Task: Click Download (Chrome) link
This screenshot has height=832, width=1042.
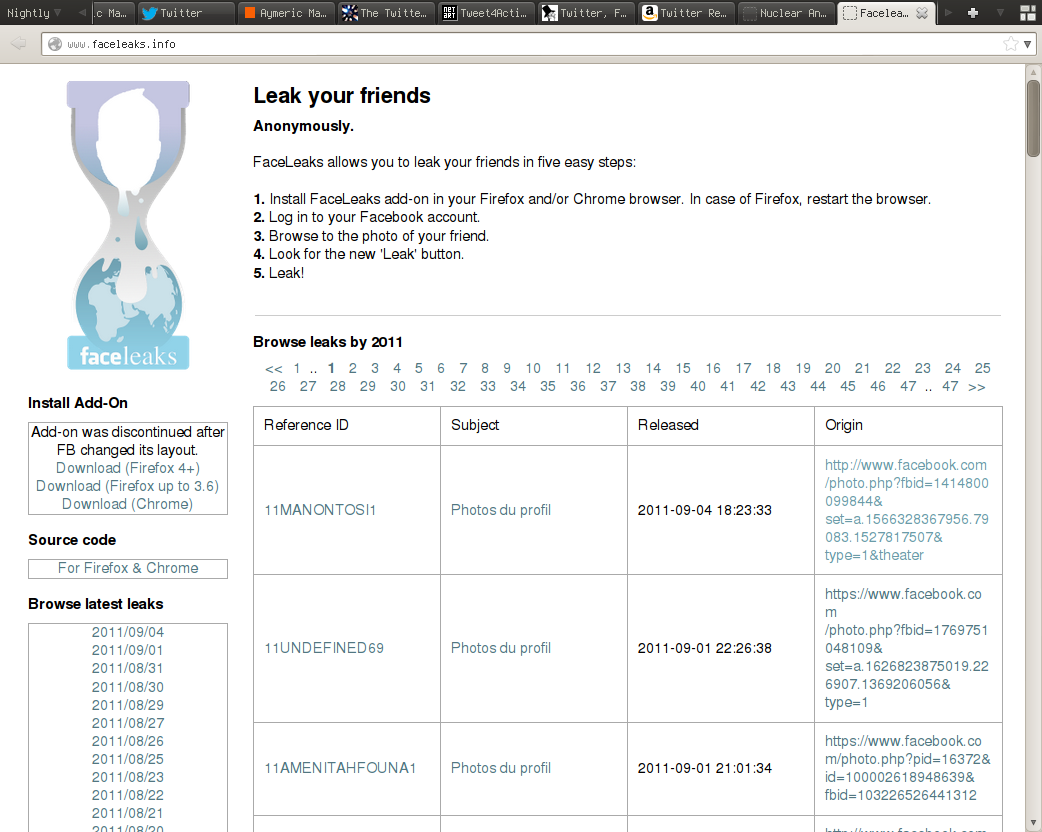Action: click(128, 504)
